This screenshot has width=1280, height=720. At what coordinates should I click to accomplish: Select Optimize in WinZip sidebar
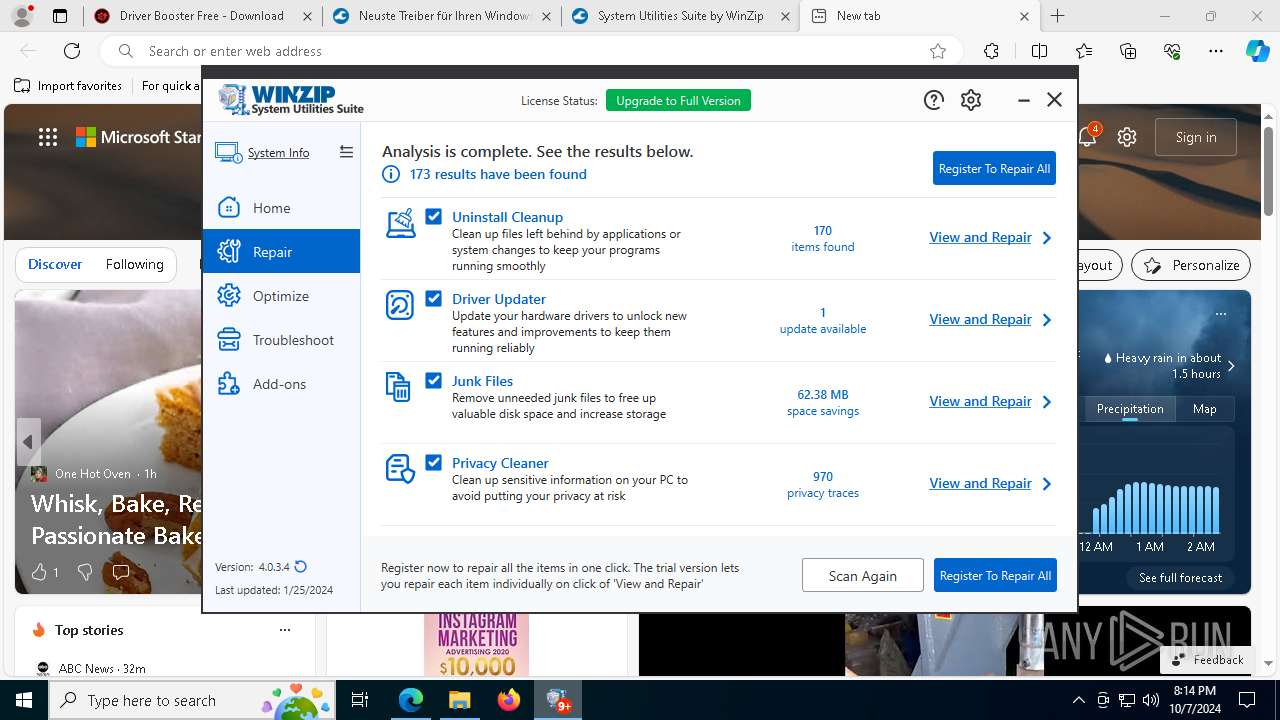(x=281, y=296)
